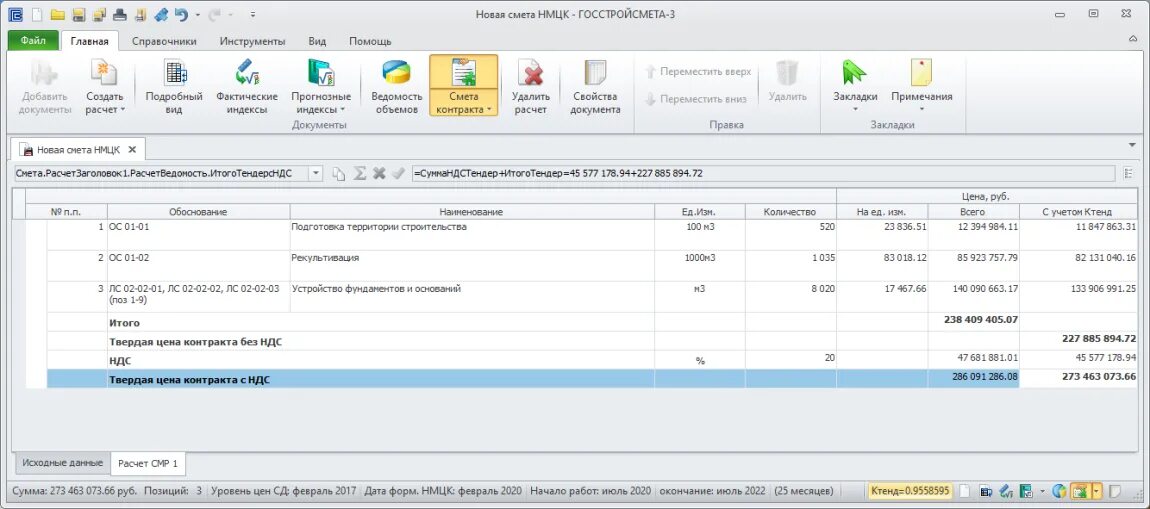The image size is (1150, 509).
Task: Open the Файл menu
Action: point(33,41)
